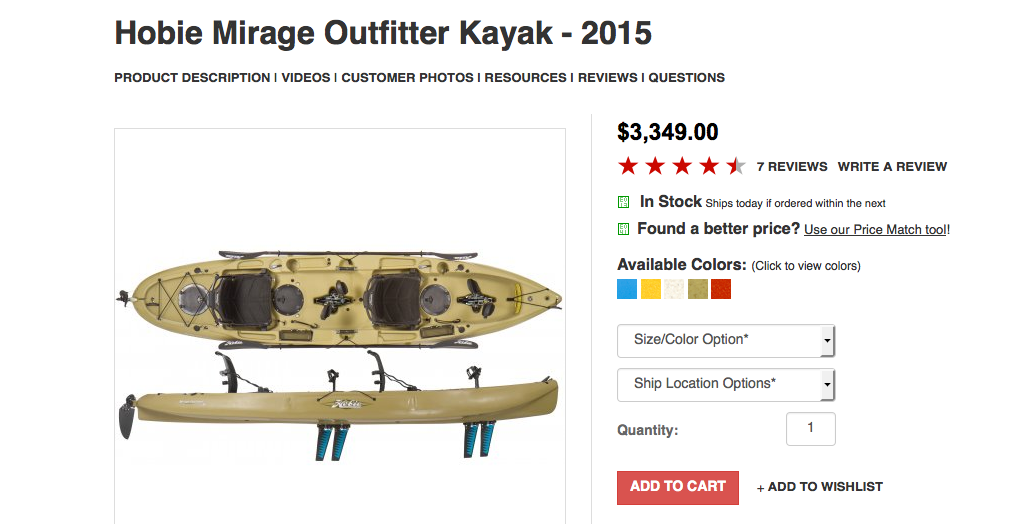Viewport: 1015px width, 524px height.
Task: Click the Quantity input field
Action: pyautogui.click(x=810, y=429)
